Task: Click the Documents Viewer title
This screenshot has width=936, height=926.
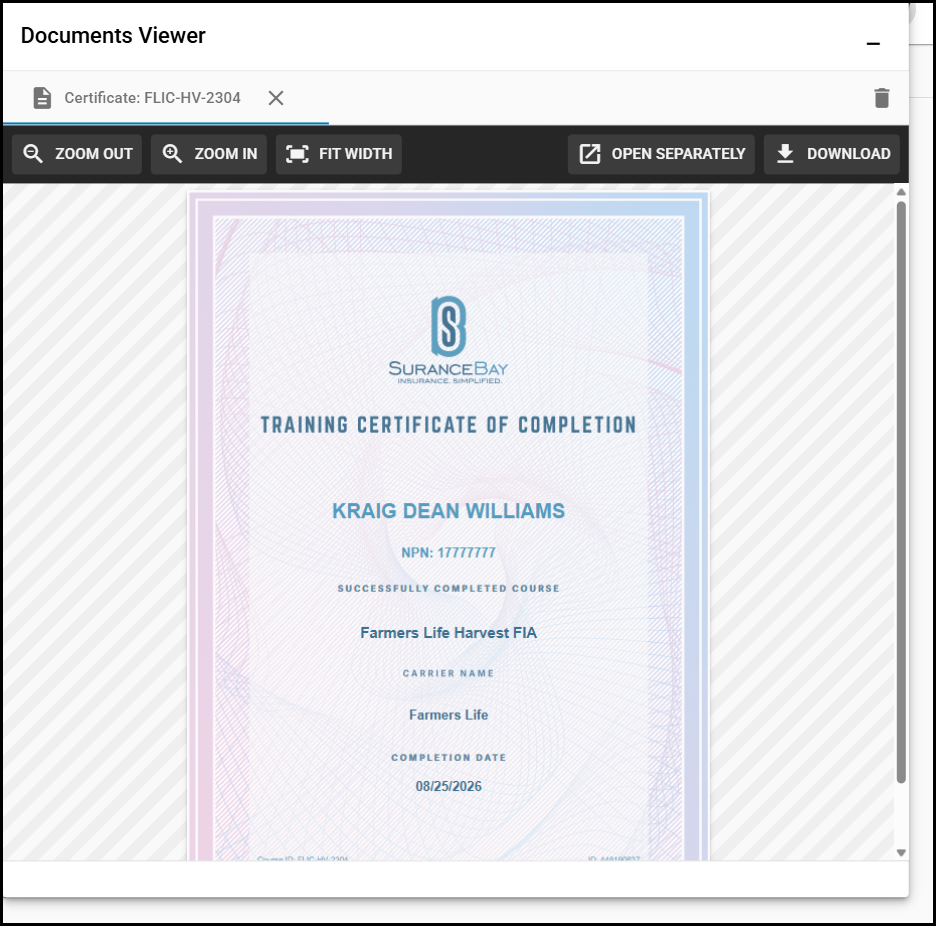Action: click(x=113, y=36)
